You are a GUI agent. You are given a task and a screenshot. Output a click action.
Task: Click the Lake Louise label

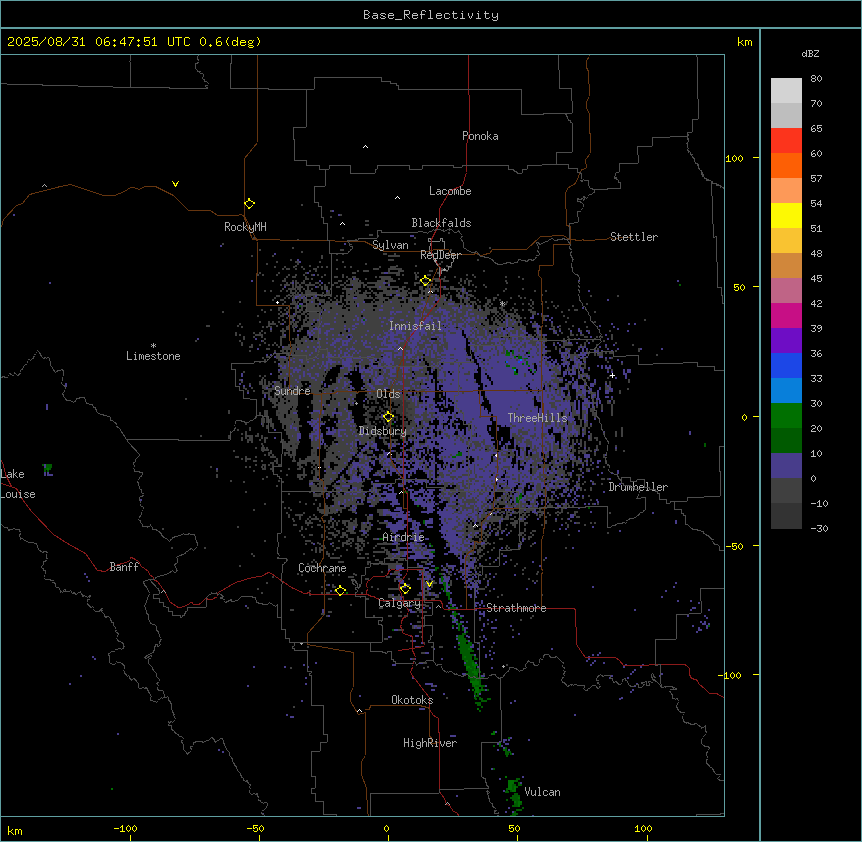click(18, 484)
